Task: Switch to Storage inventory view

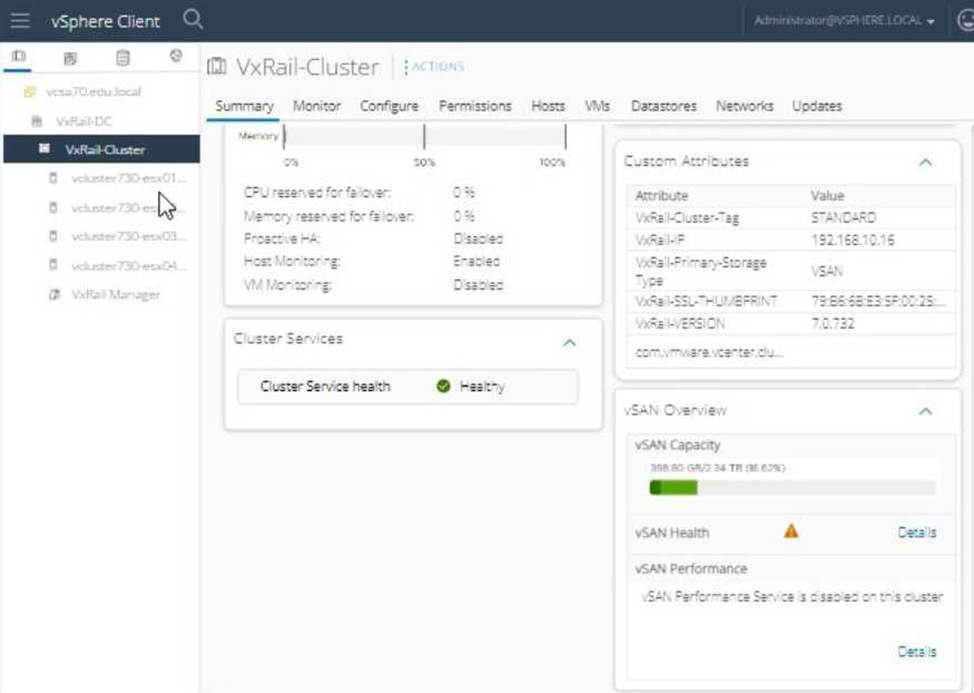Action: [123, 58]
